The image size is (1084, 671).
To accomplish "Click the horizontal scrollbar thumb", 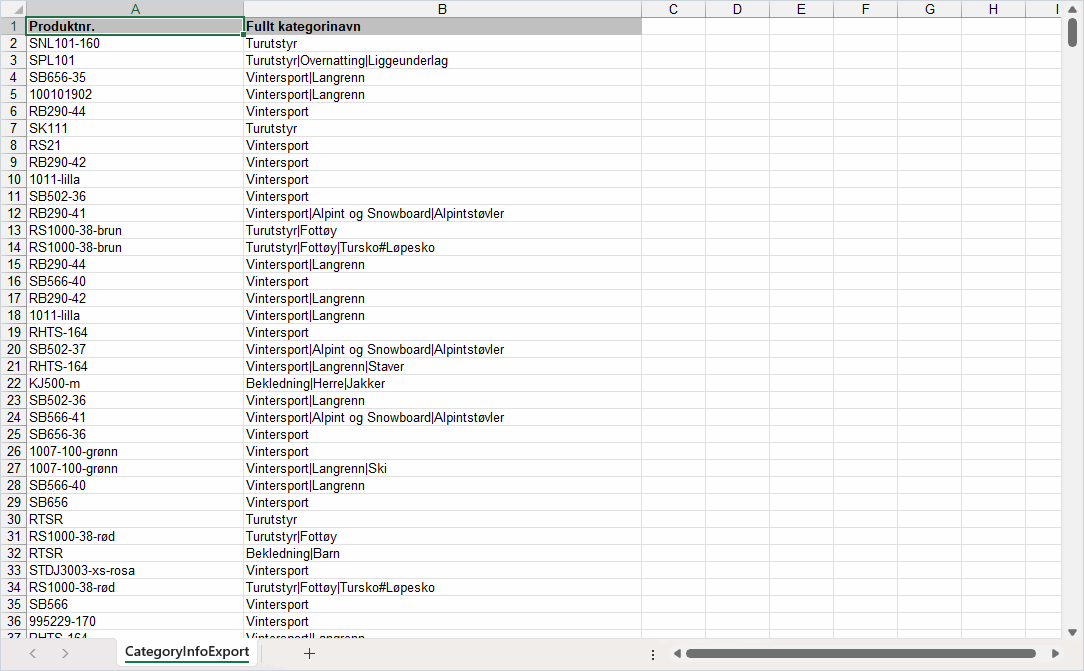I will (860, 654).
